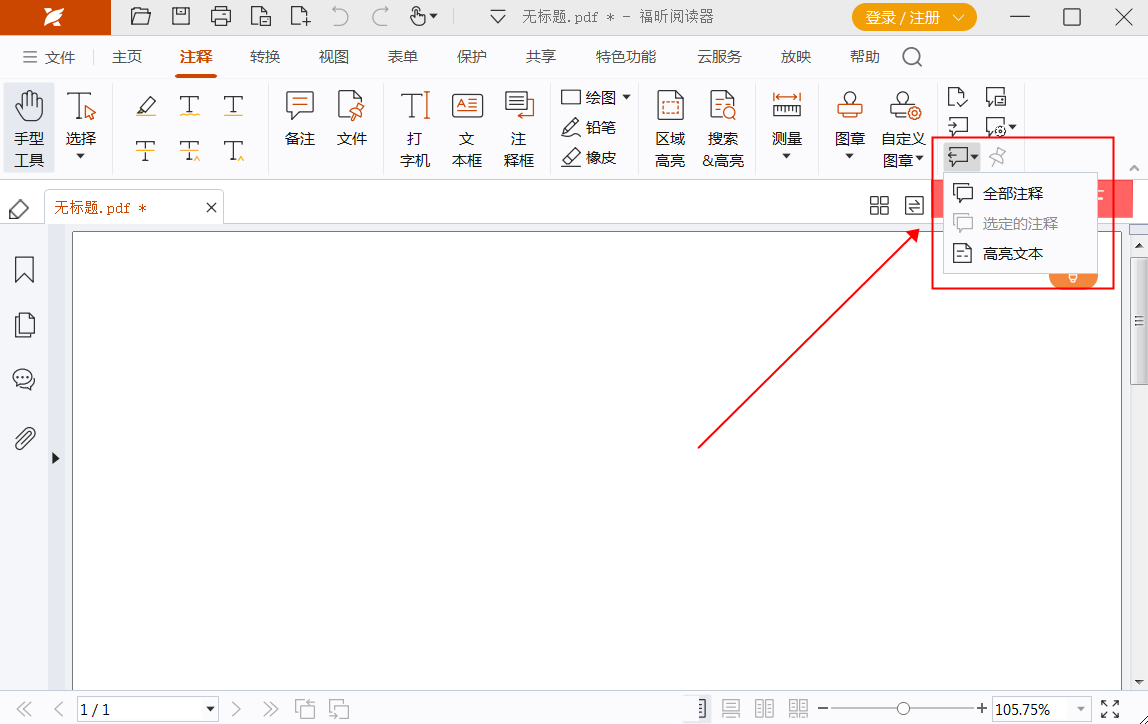Choose All Comments (全部注释) from menu

click(1012, 193)
